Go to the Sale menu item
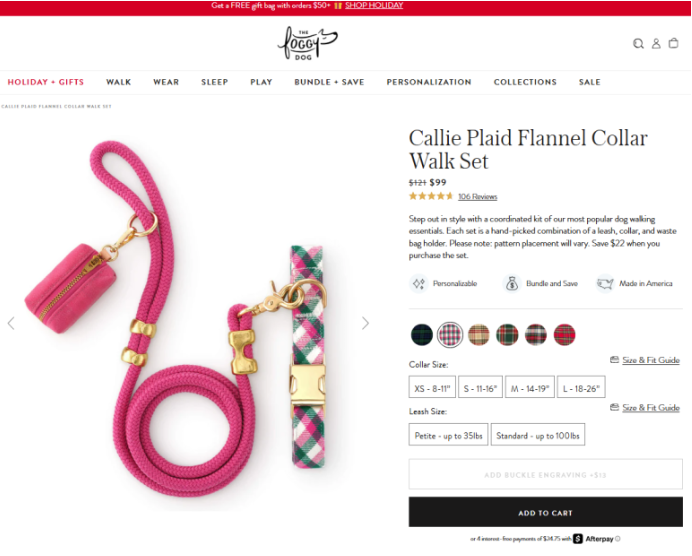Viewport: 692px width, 556px height. pyautogui.click(x=590, y=82)
